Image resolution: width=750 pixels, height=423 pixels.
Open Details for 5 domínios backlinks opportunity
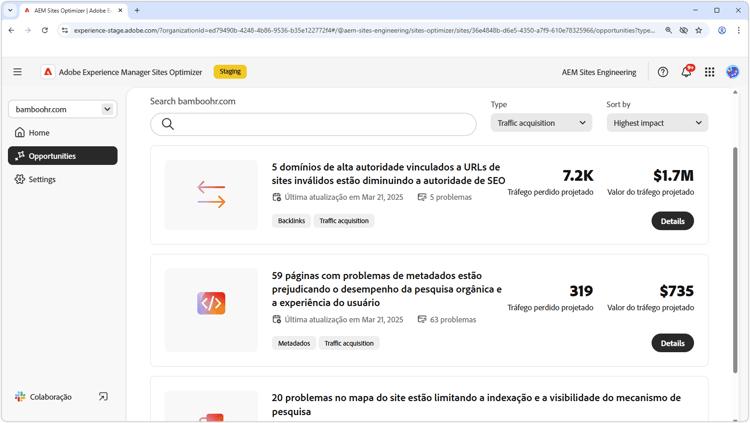point(673,221)
